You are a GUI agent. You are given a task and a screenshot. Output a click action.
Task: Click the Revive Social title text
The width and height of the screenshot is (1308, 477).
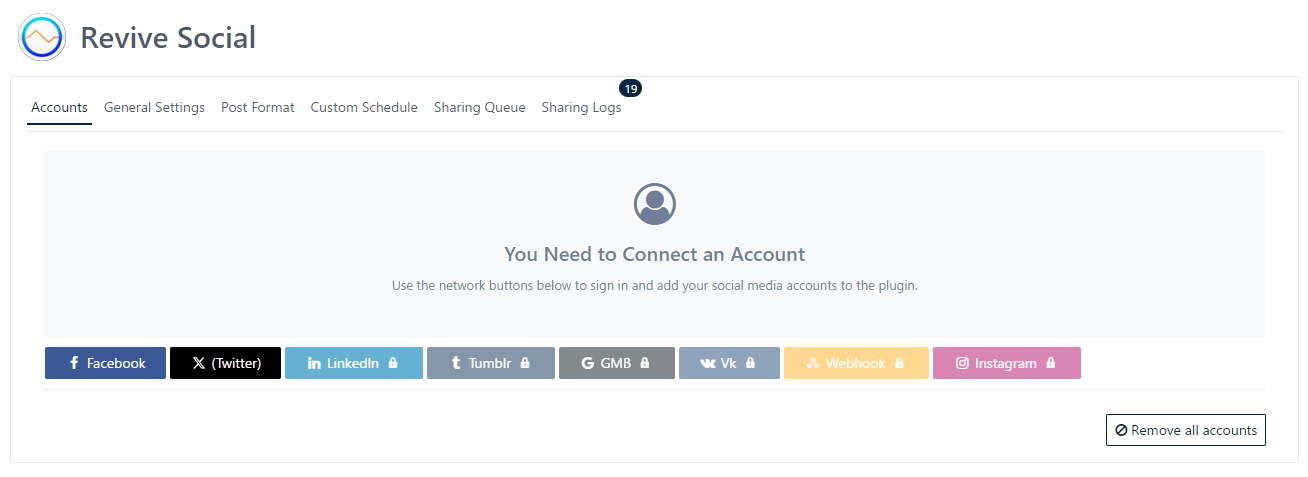click(168, 38)
